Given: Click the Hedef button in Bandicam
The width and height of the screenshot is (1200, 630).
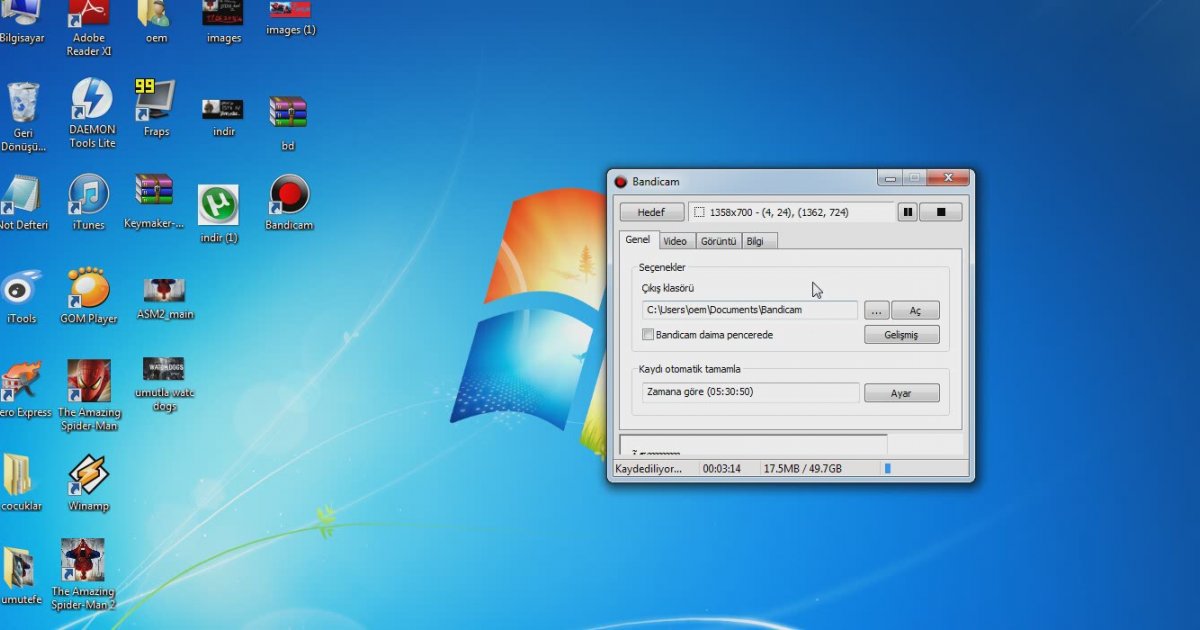Looking at the screenshot, I should point(652,212).
